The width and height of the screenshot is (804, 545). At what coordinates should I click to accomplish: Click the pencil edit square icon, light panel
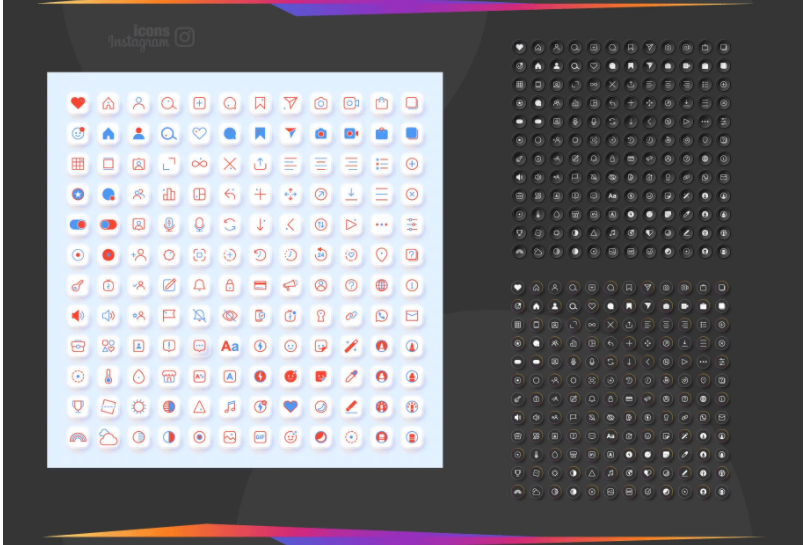169,286
